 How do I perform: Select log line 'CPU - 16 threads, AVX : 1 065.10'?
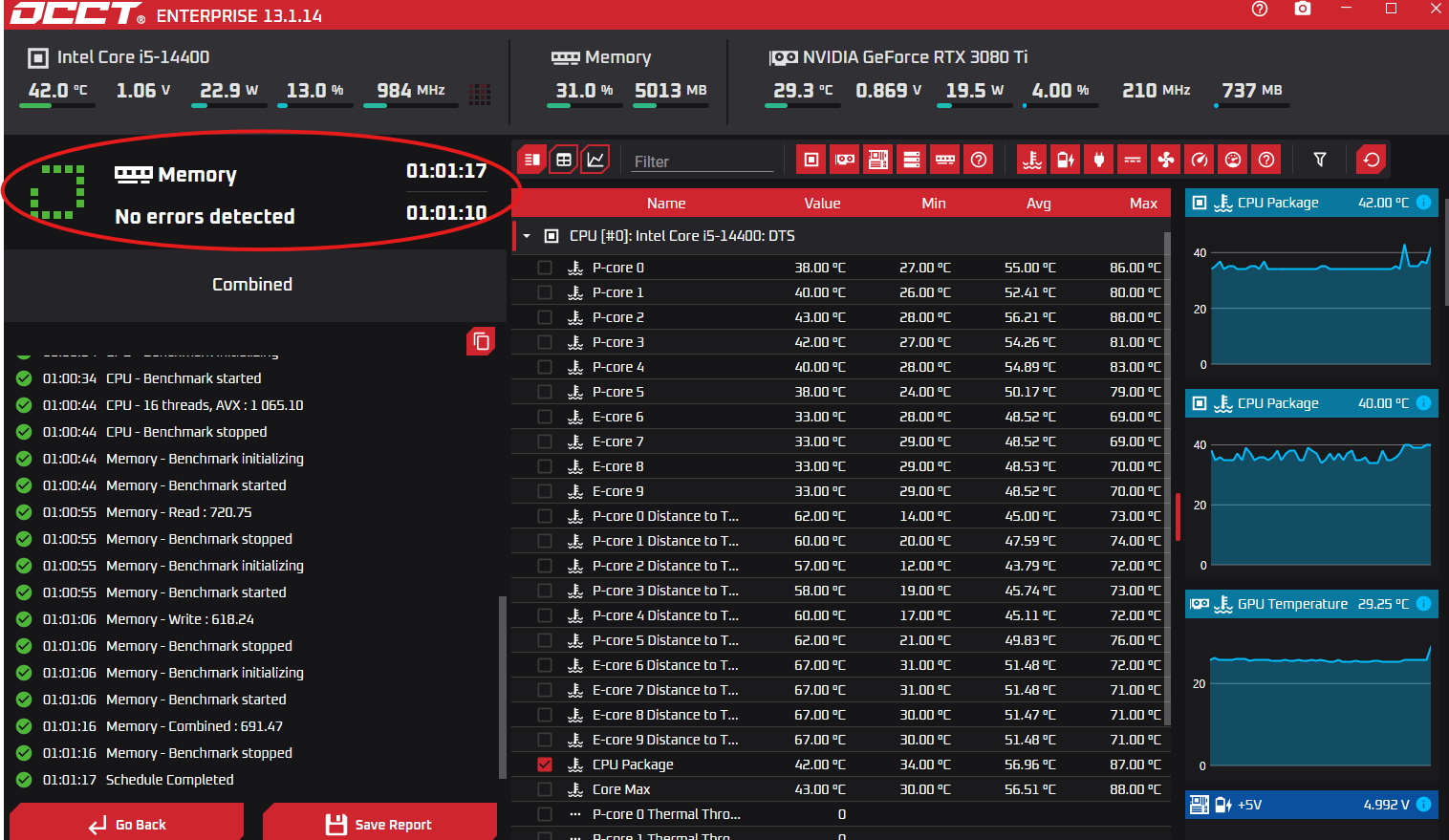point(205,405)
